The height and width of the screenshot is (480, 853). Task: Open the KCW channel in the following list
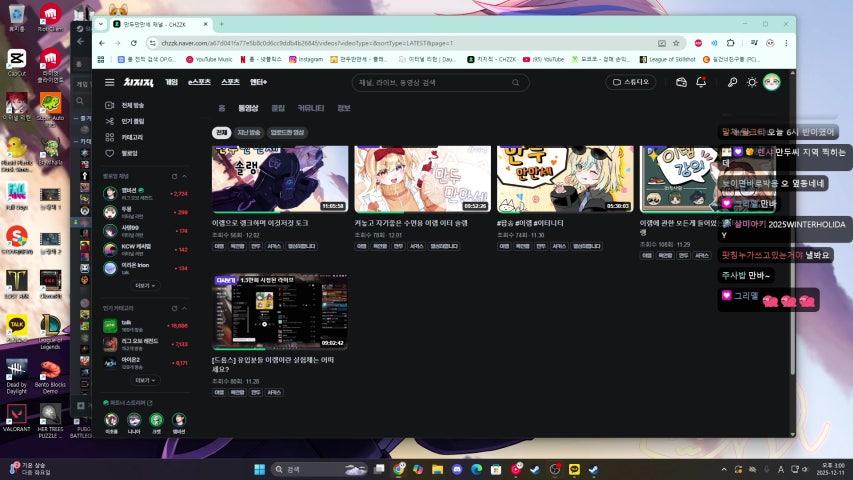pos(145,249)
